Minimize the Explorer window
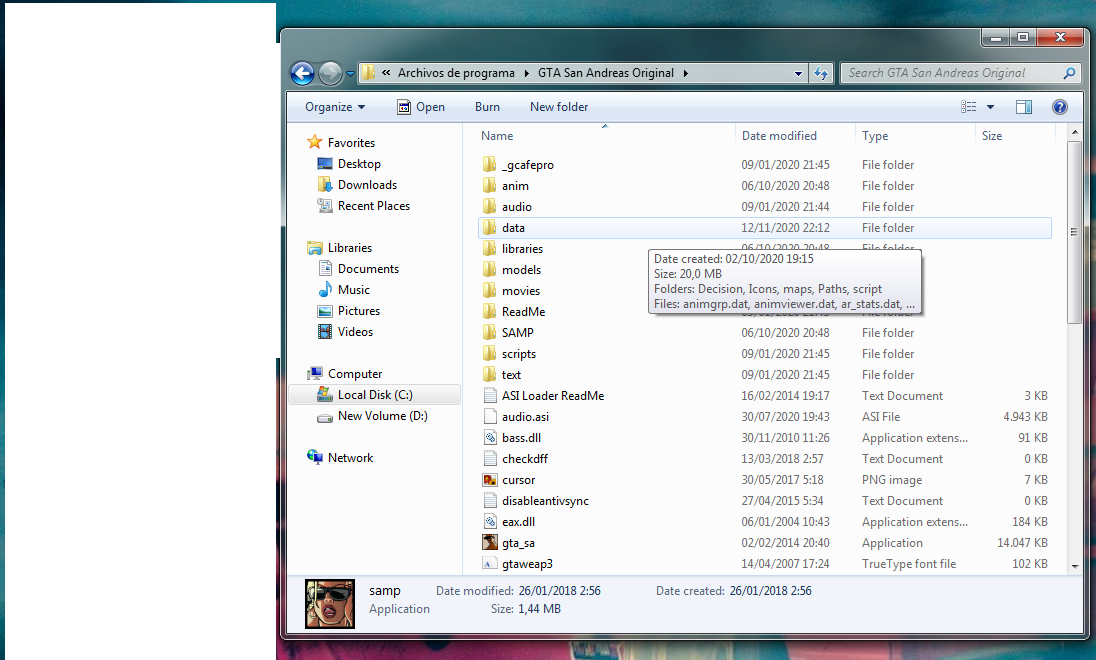Image resolution: width=1096 pixels, height=660 pixels. pyautogui.click(x=996, y=38)
